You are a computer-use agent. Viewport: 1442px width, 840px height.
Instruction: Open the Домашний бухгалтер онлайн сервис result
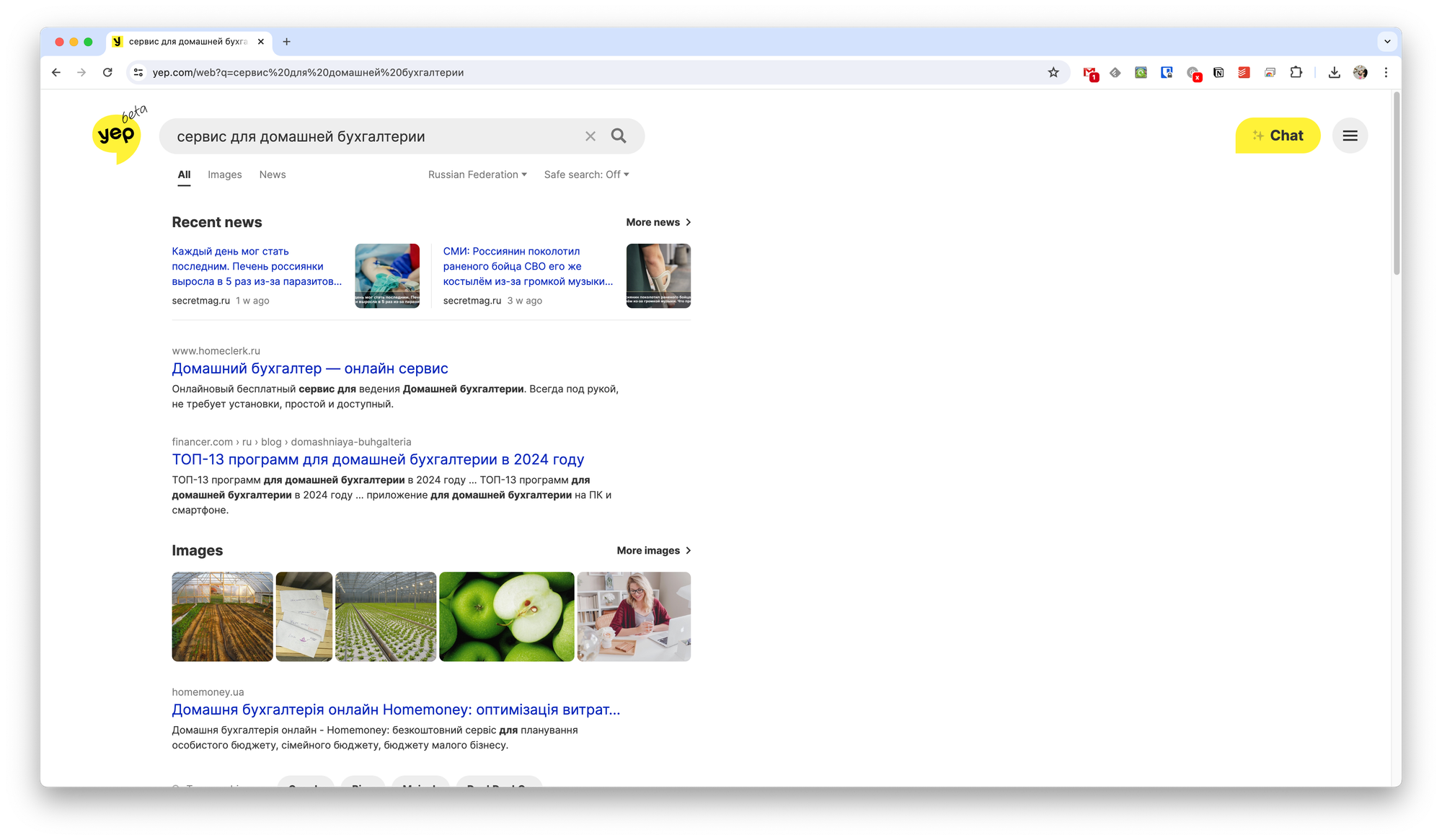click(x=310, y=368)
